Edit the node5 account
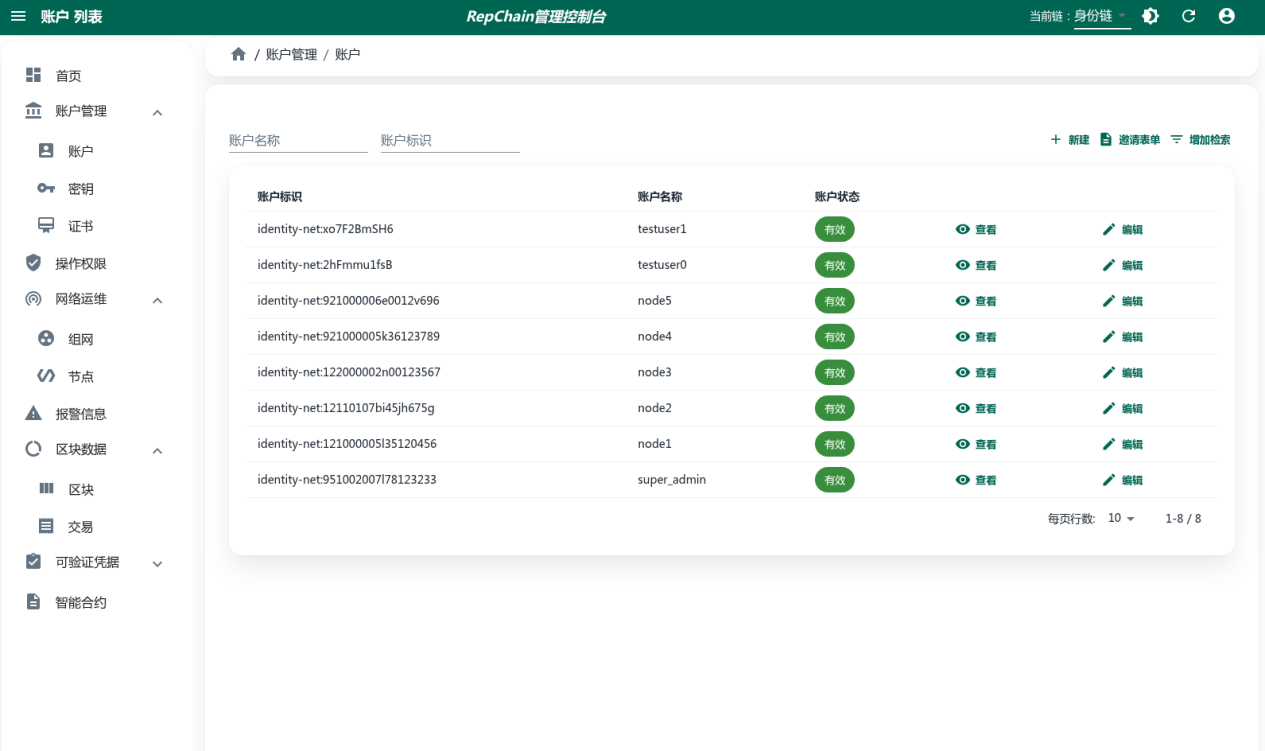Viewport: 1265px width, 751px height. tap(1122, 301)
